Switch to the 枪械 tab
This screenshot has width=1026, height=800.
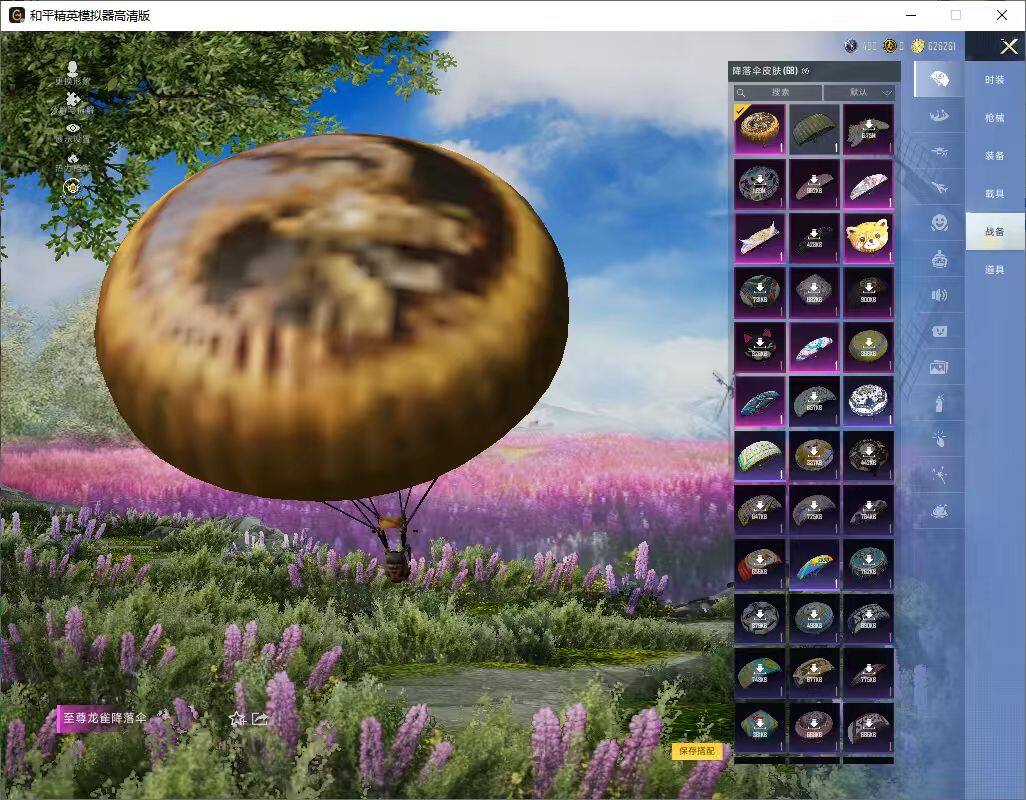[x=995, y=118]
